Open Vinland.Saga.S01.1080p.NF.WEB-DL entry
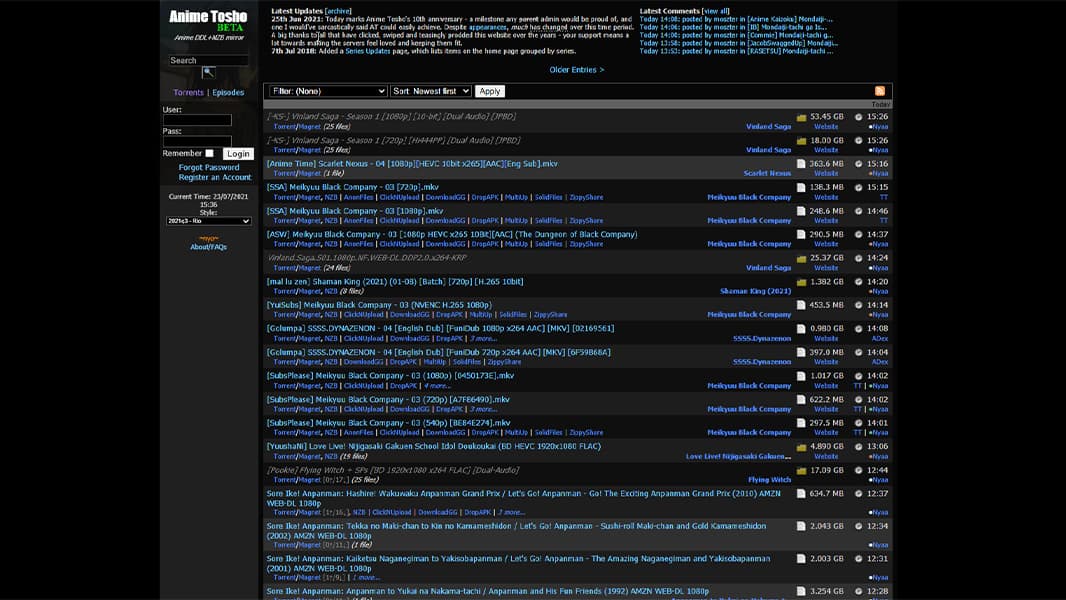 point(367,258)
